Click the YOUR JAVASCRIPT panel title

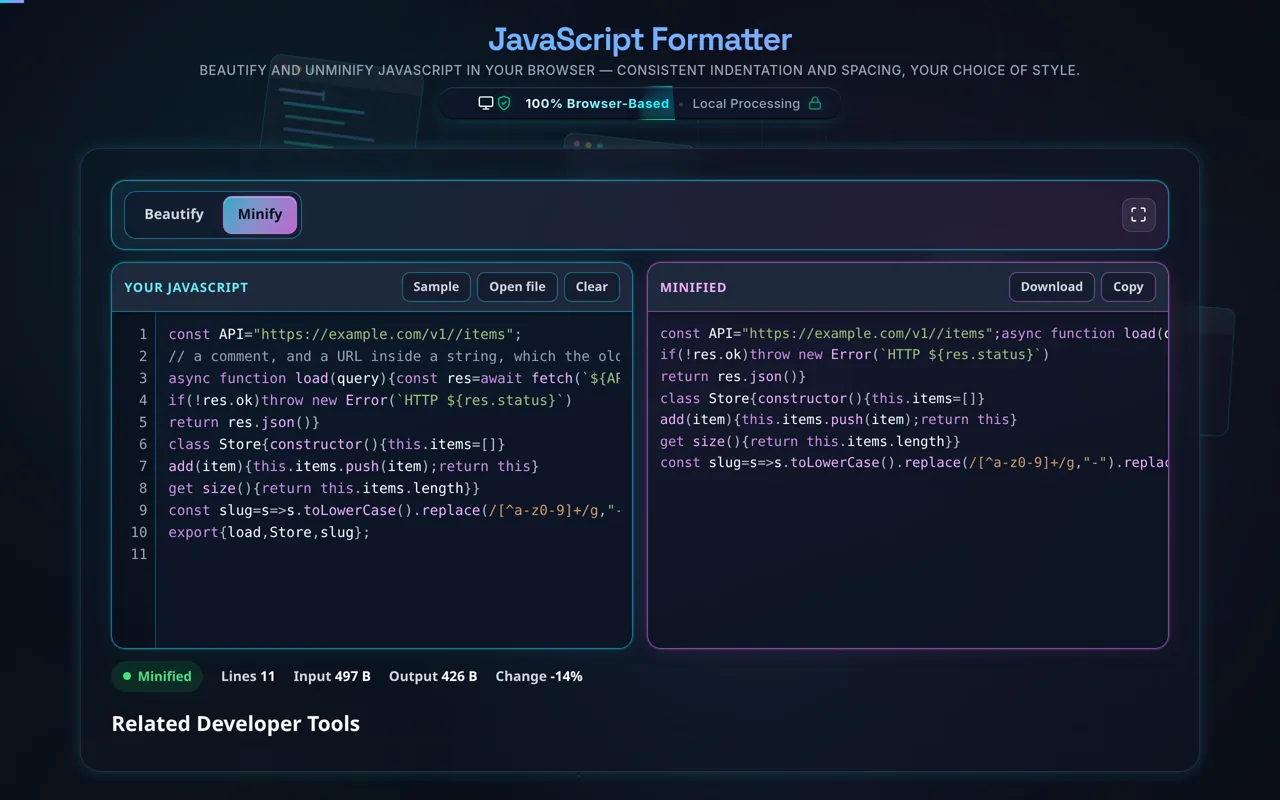(186, 287)
